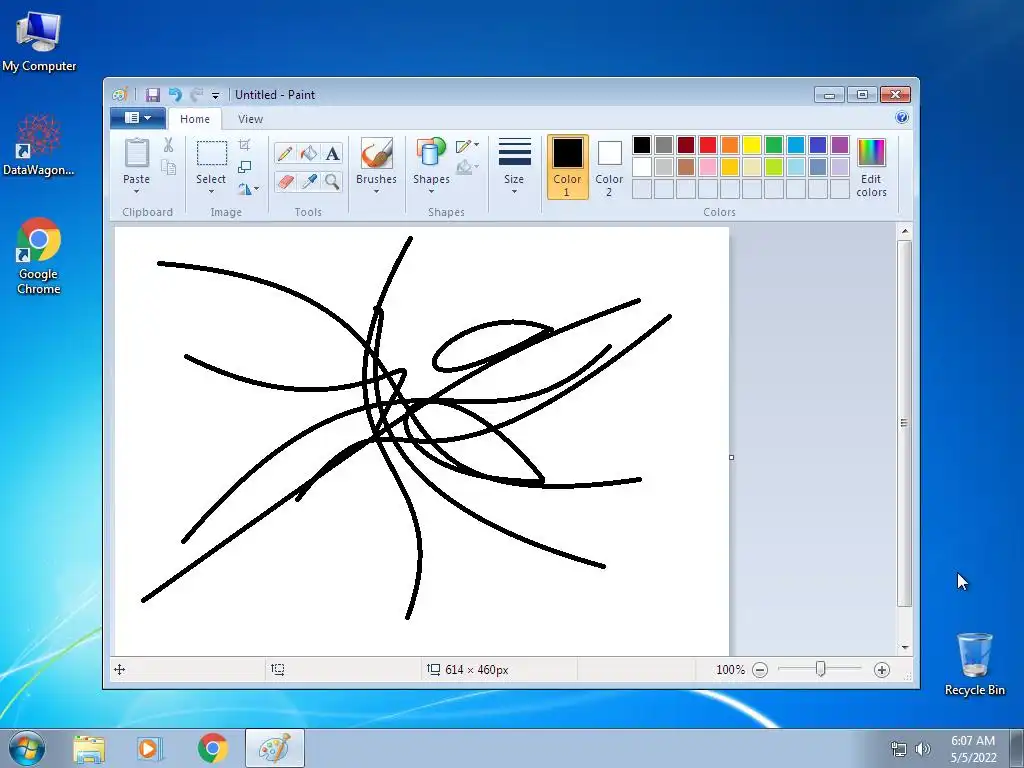Click the Paste clipboard icon
Viewport: 1024px width, 768px height.
pyautogui.click(x=136, y=153)
